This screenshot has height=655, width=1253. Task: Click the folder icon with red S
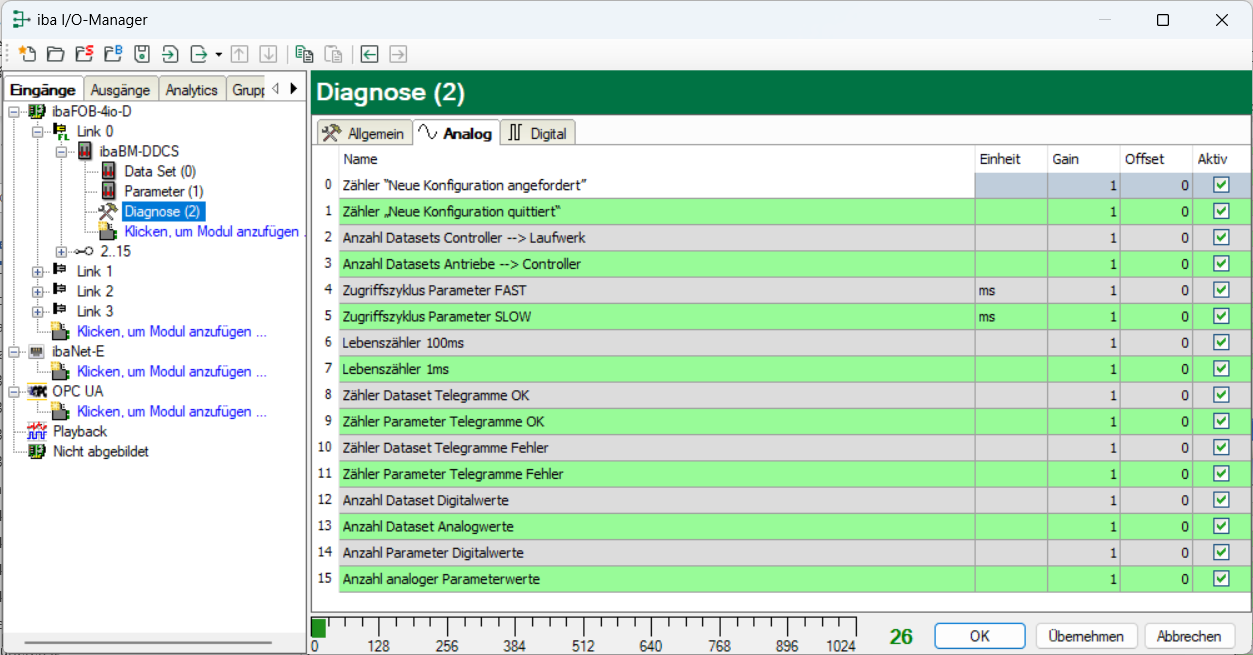tap(84, 54)
